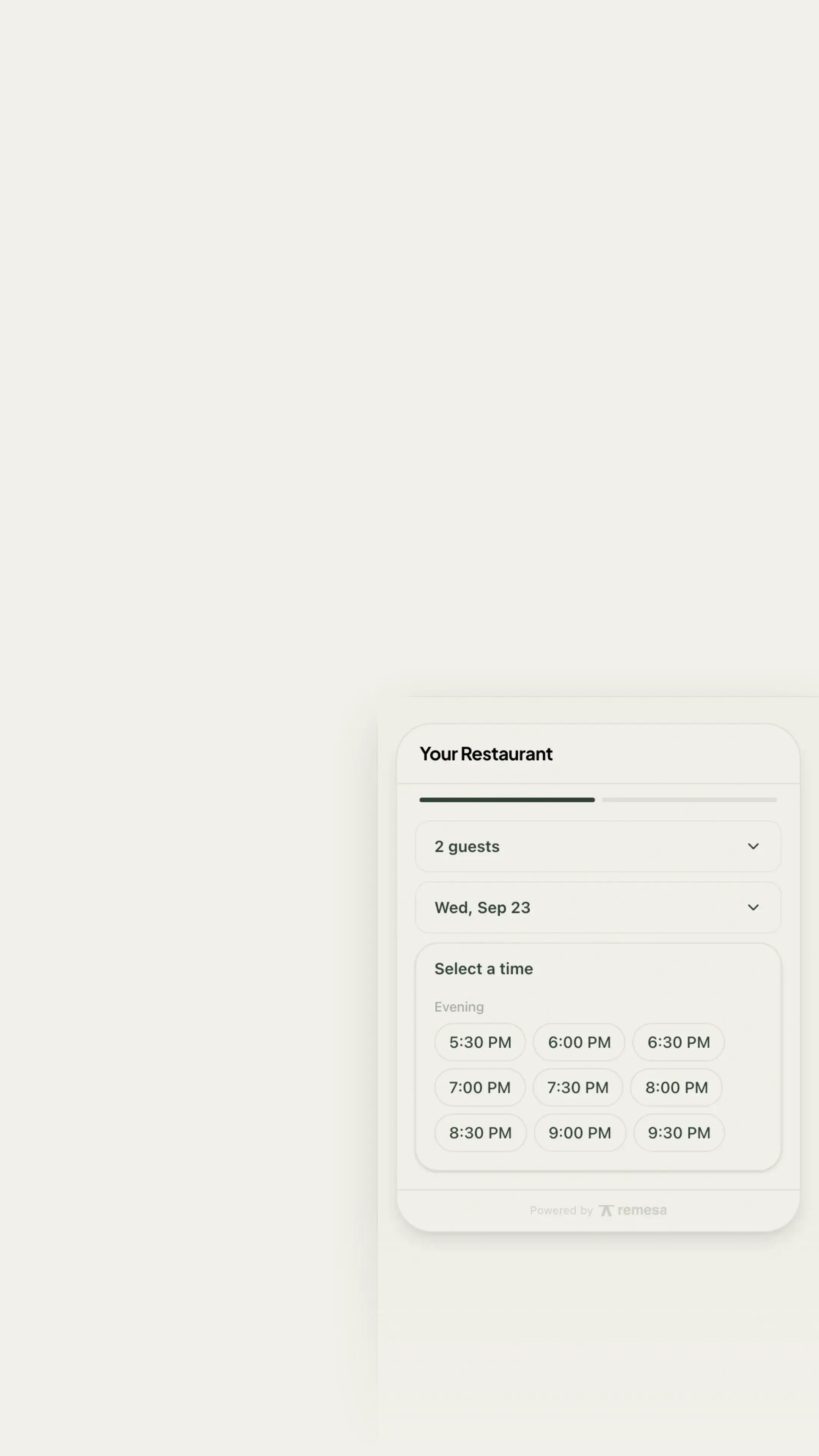The width and height of the screenshot is (819, 1456).
Task: Click the Evening section label
Action: pos(459,1007)
